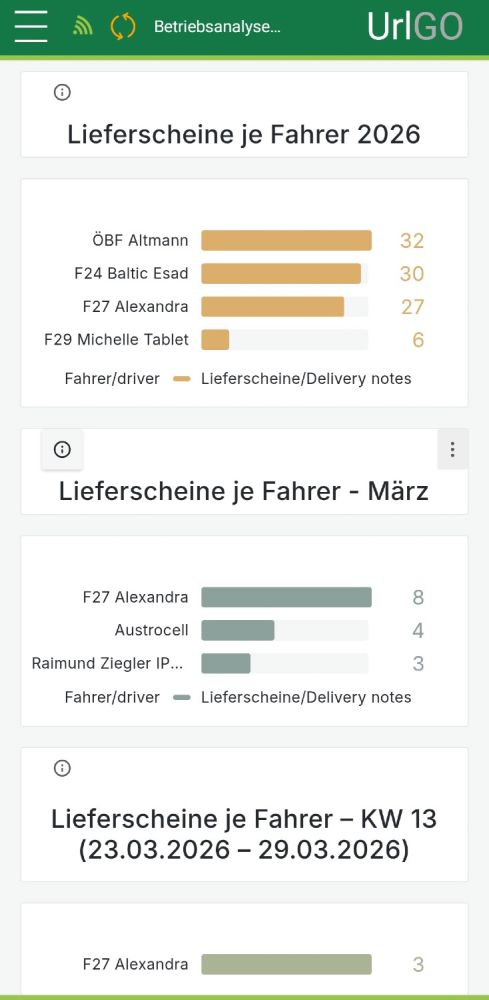This screenshot has height=1000, width=489.
Task: Click the ÖBF Altmann bar in 2026 chart
Action: click(x=286, y=240)
